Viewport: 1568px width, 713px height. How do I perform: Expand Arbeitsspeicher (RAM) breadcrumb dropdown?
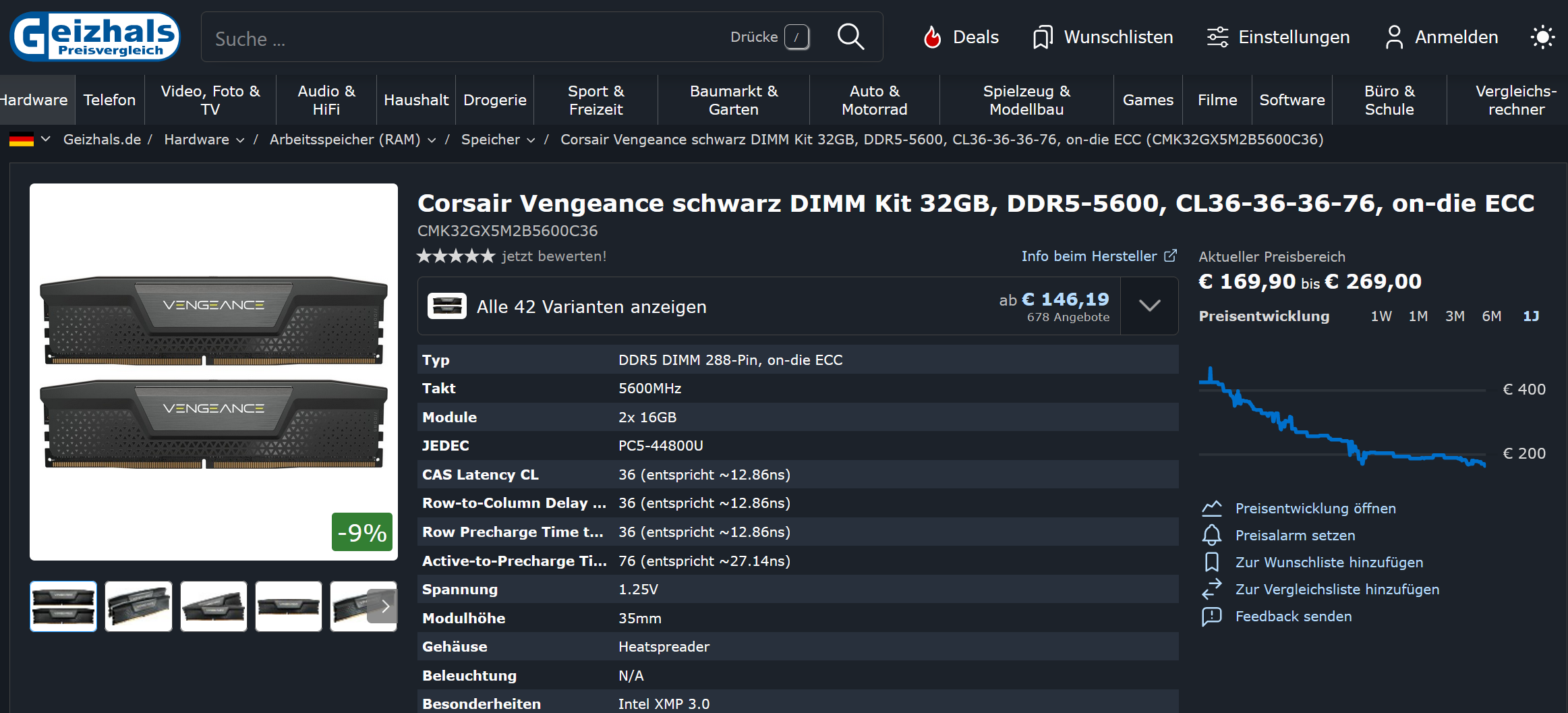tap(432, 140)
